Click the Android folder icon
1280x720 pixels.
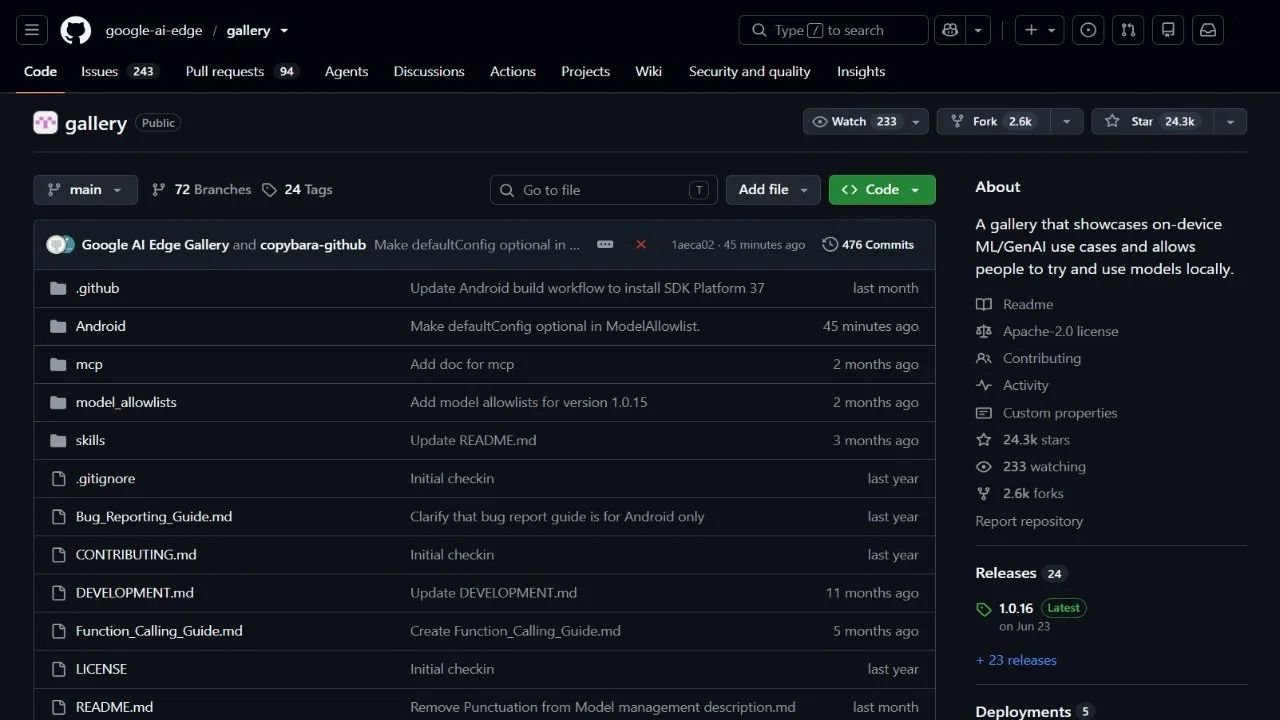click(57, 326)
